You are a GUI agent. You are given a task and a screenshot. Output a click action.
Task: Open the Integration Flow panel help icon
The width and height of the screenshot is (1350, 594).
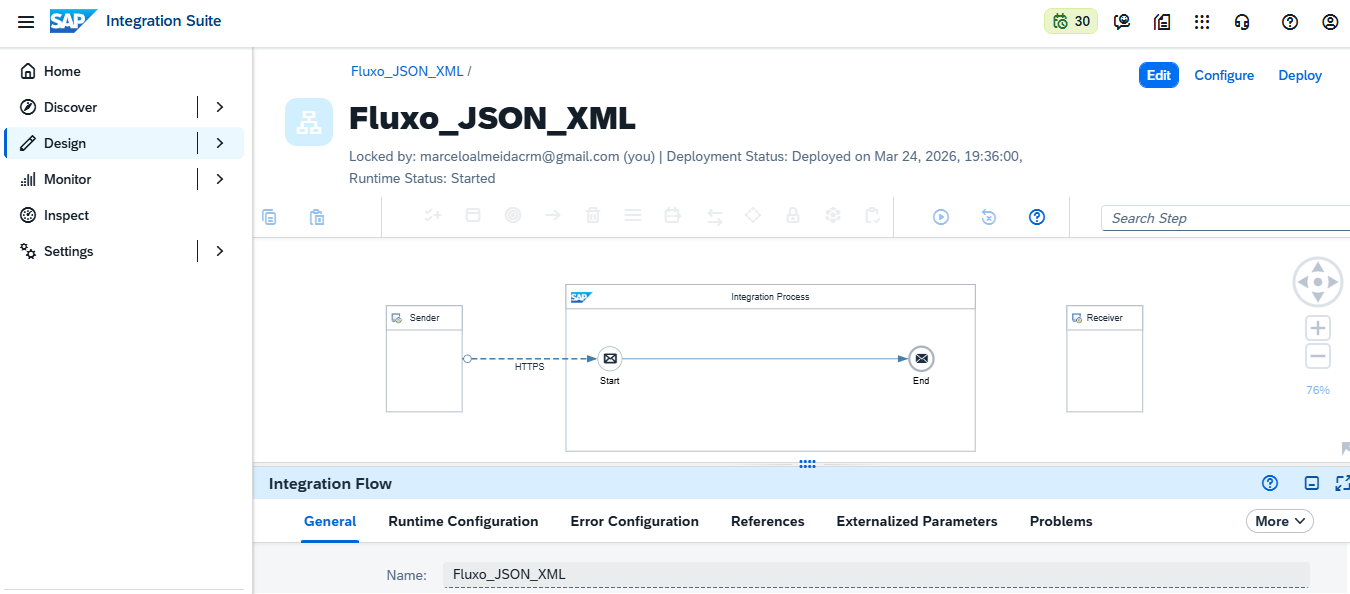1270,483
